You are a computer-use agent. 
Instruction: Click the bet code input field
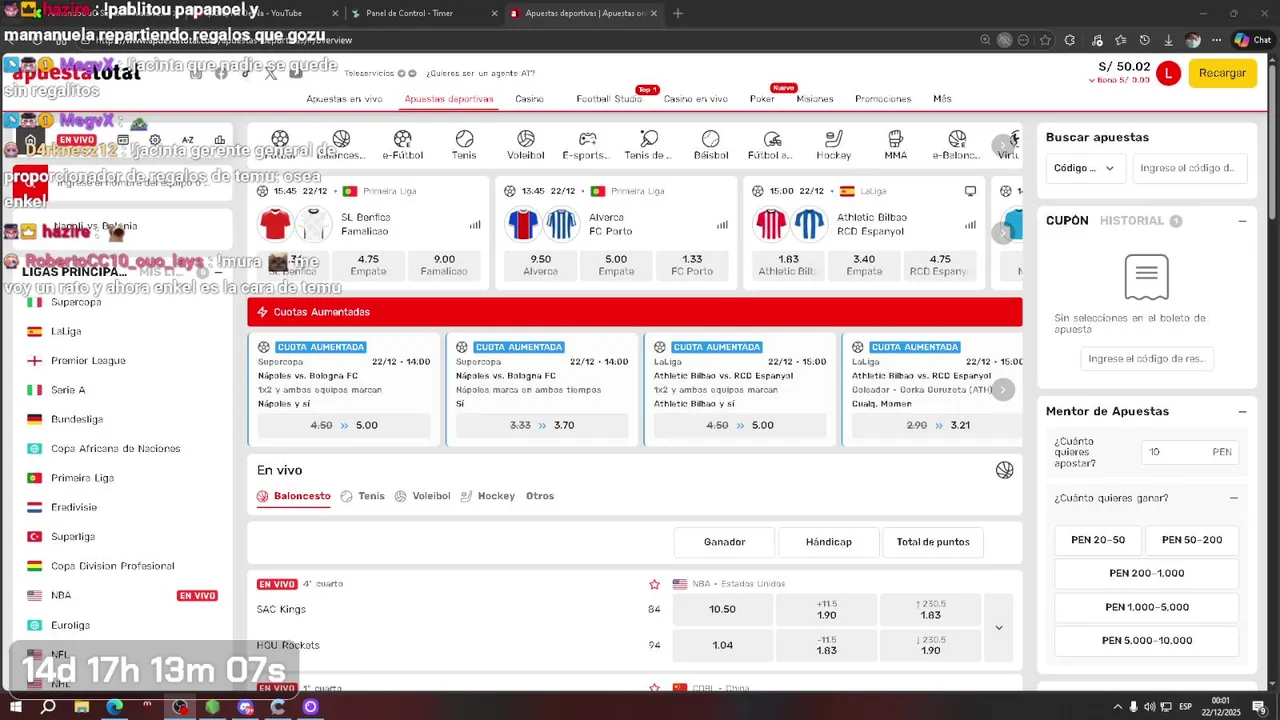[1189, 168]
